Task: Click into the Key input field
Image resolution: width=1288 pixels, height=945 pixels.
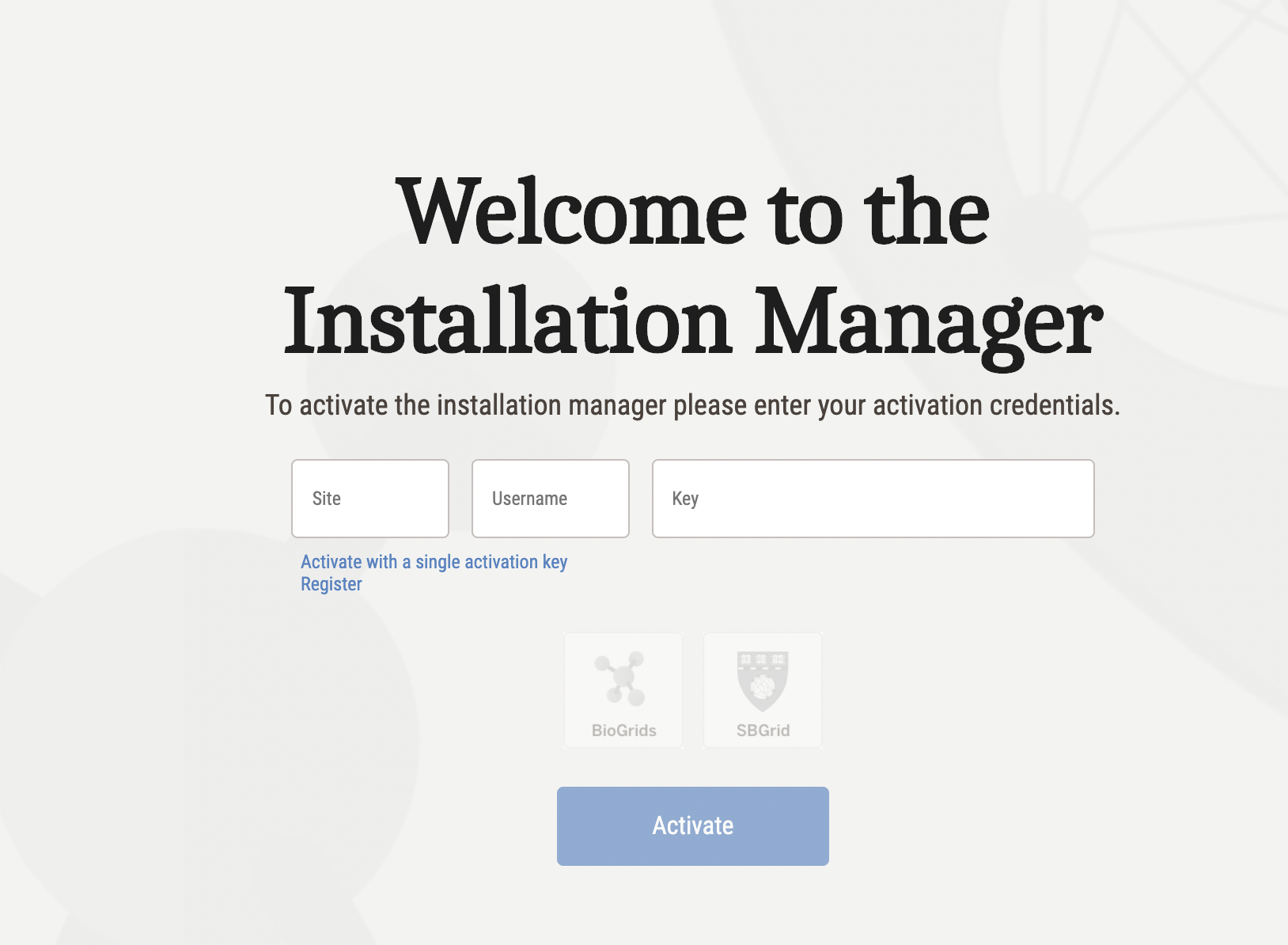Action: coord(873,499)
